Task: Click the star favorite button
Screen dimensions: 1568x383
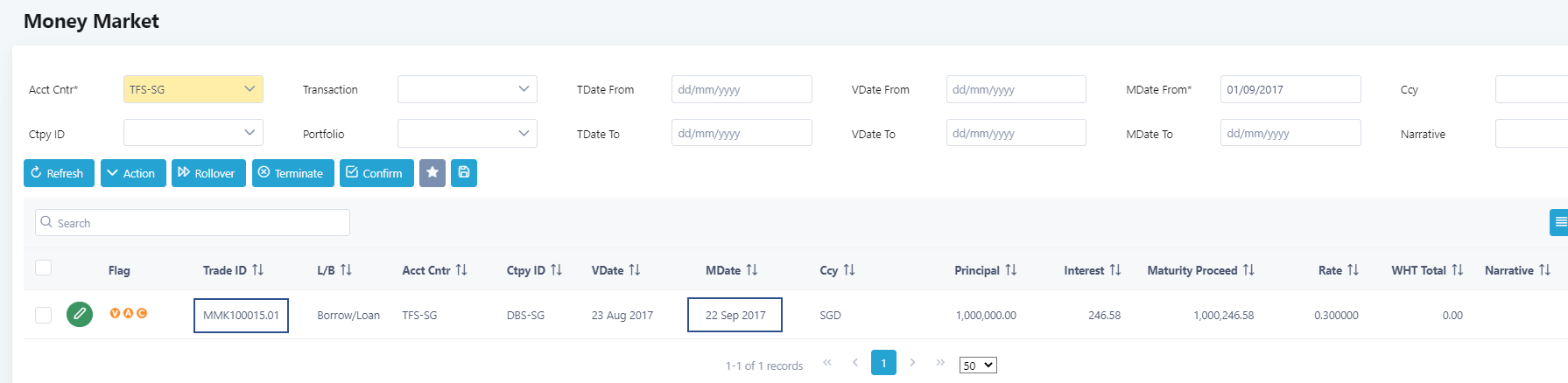Action: click(x=432, y=173)
